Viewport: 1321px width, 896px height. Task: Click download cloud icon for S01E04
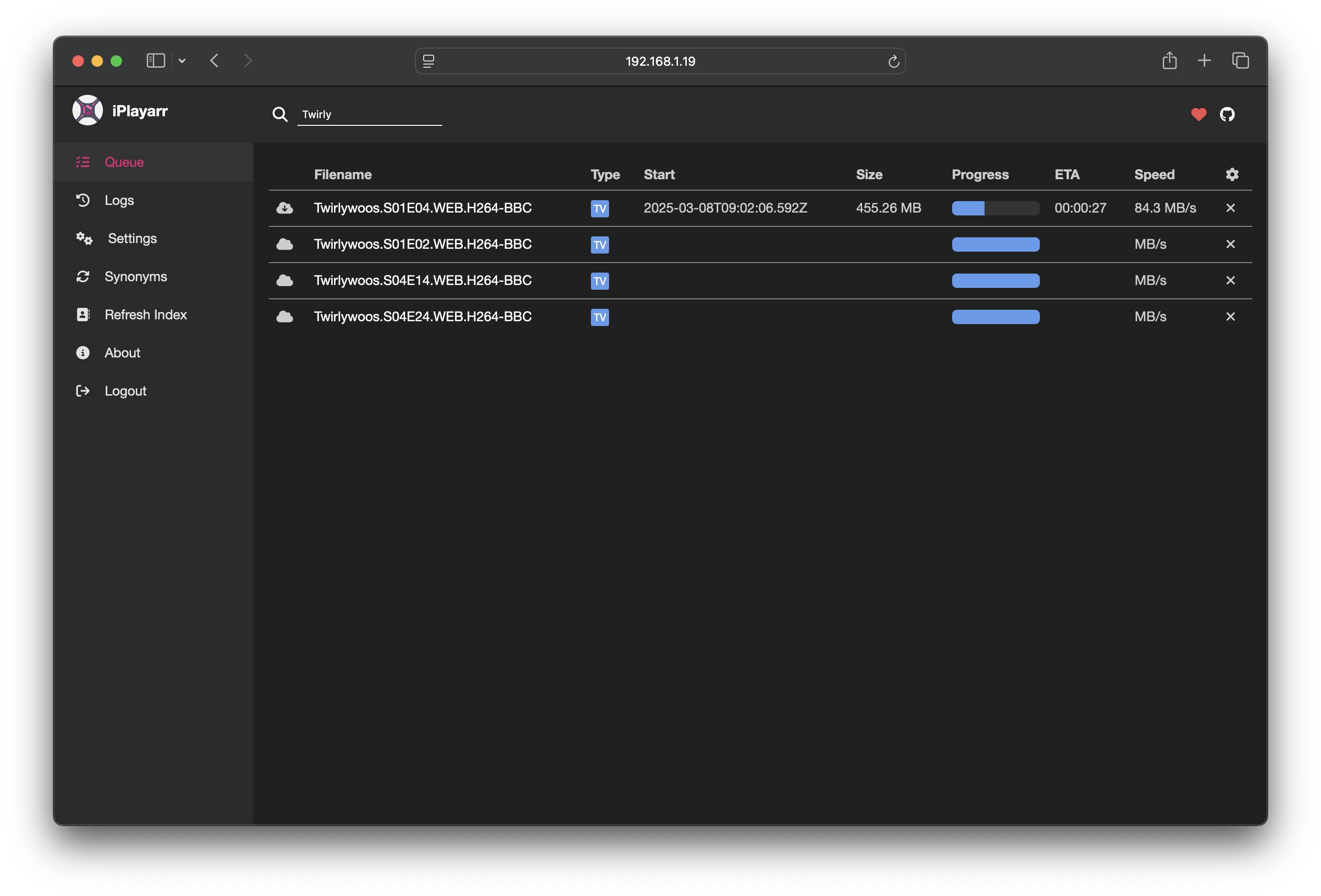tap(285, 208)
